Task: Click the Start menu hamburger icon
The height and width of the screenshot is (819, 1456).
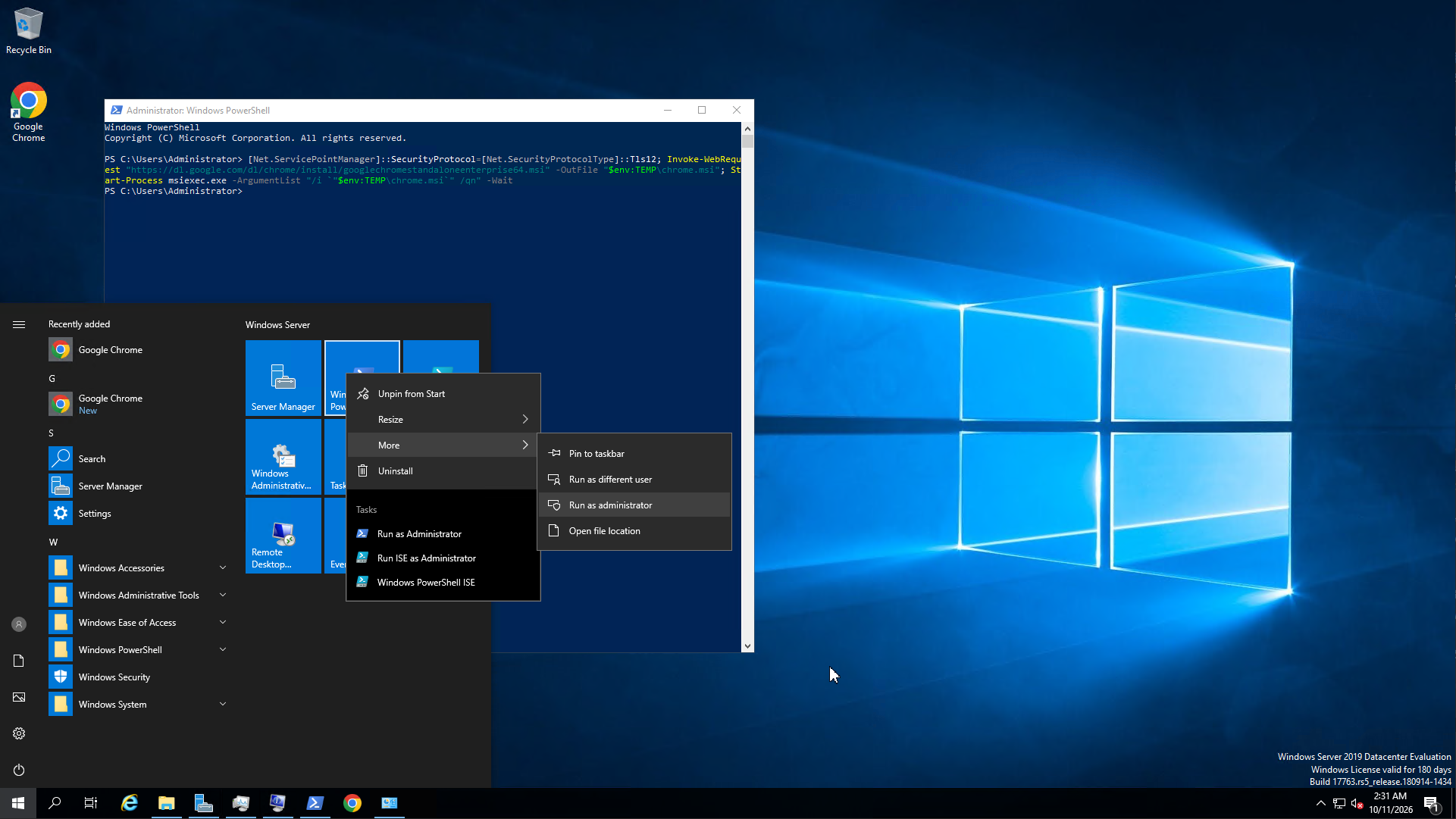Action: pyautogui.click(x=19, y=324)
